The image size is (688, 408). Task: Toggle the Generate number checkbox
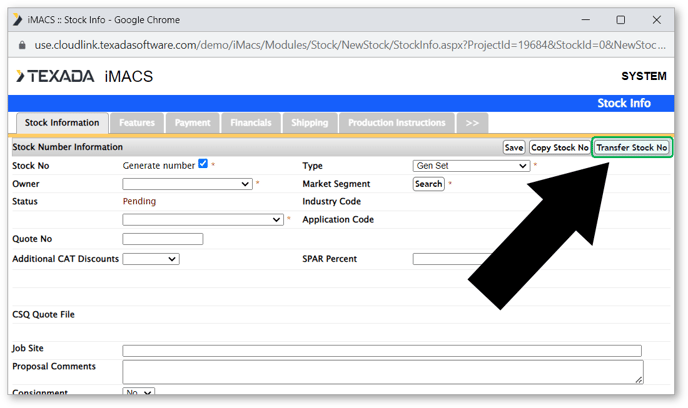click(x=203, y=164)
